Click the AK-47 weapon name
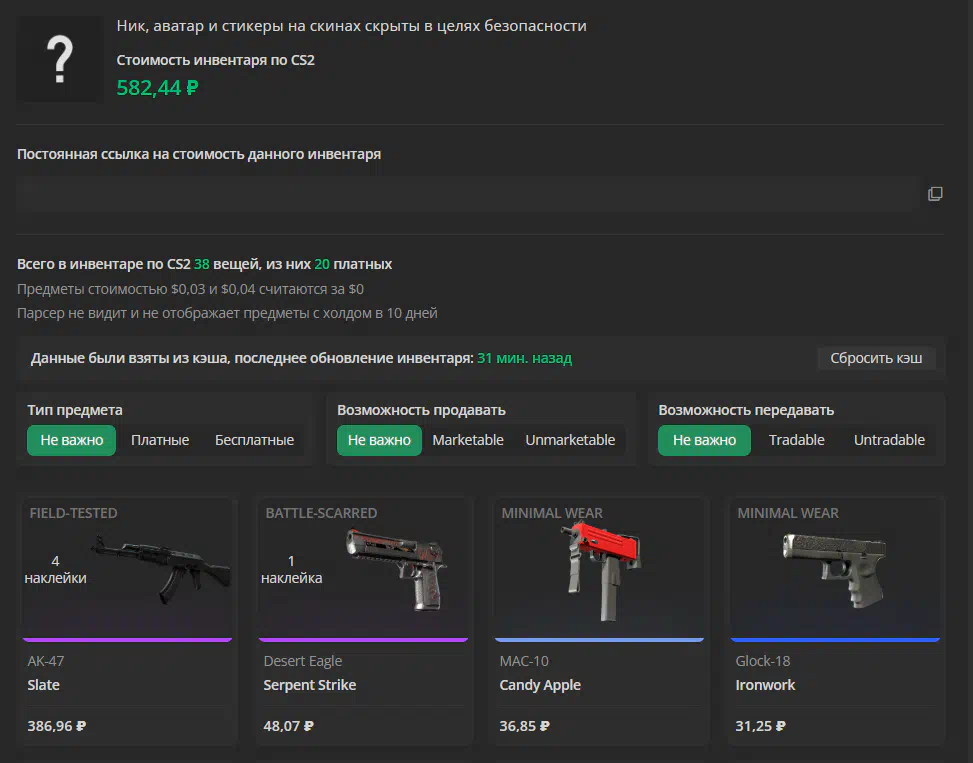Image resolution: width=973 pixels, height=763 pixels. click(45, 661)
